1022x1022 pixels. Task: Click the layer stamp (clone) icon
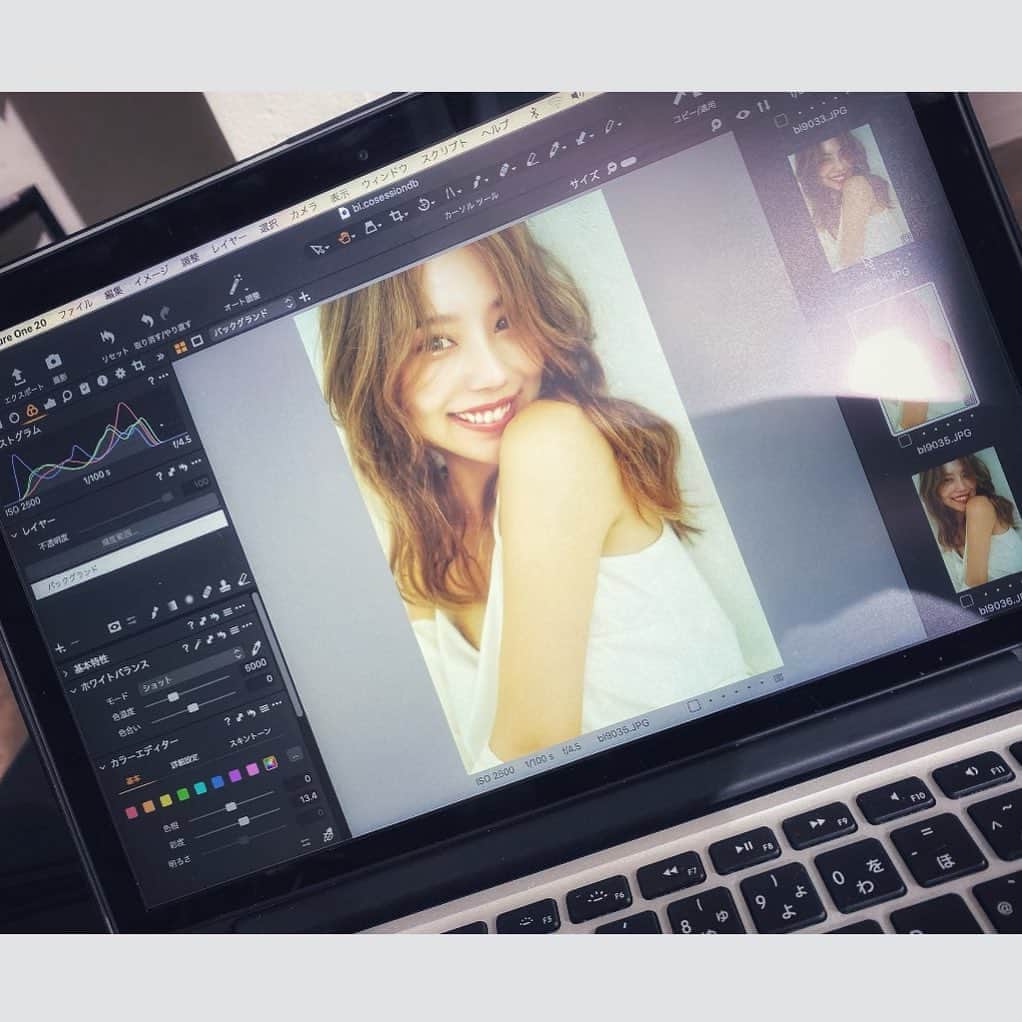pos(224,585)
